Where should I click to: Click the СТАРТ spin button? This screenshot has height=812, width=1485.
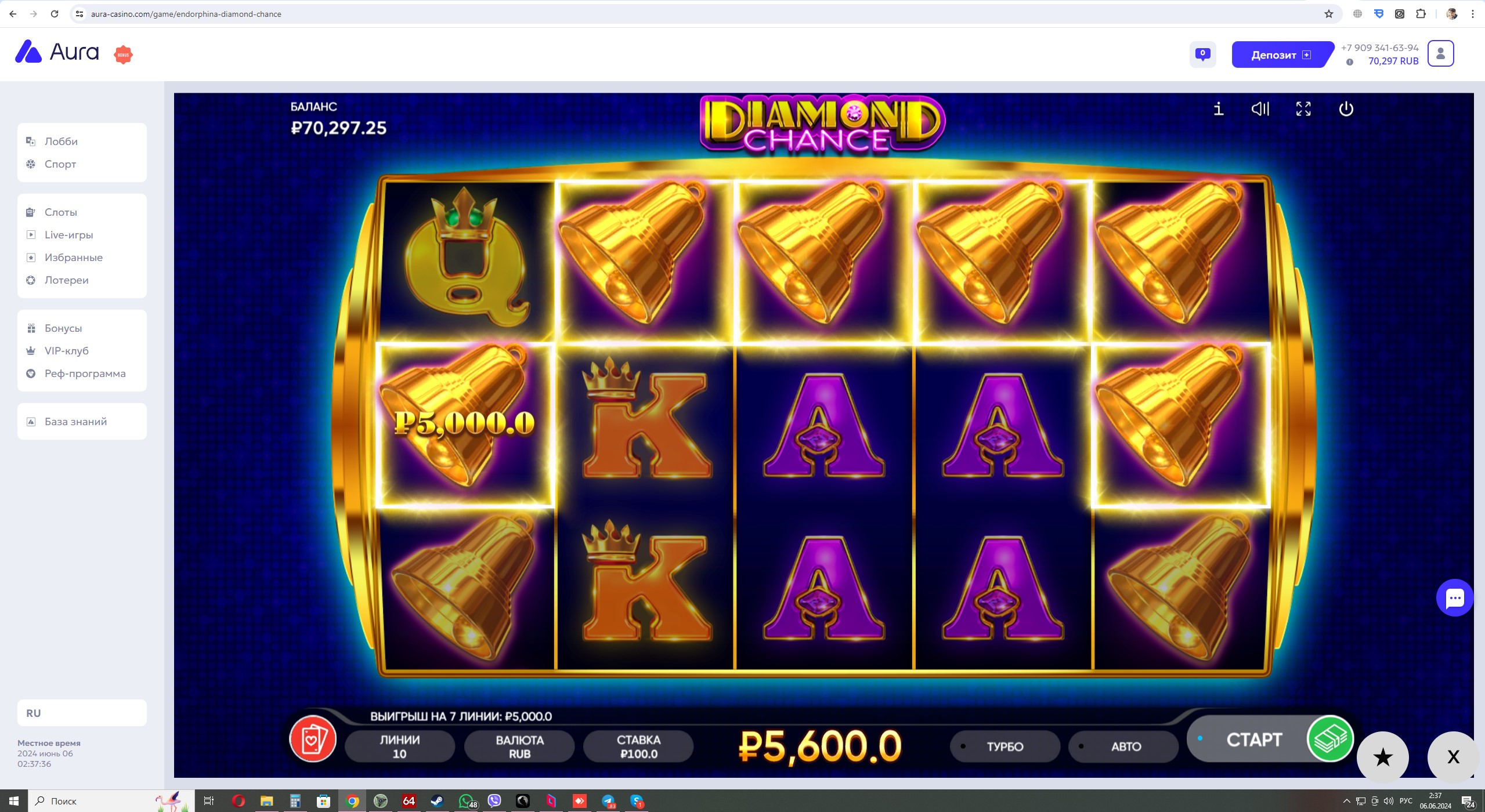pos(1271,739)
